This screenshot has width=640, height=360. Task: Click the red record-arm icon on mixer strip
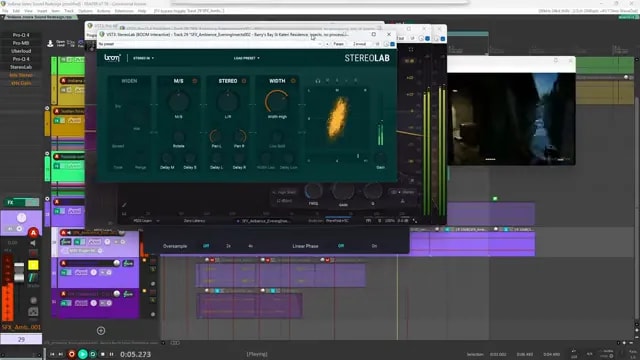click(33, 233)
